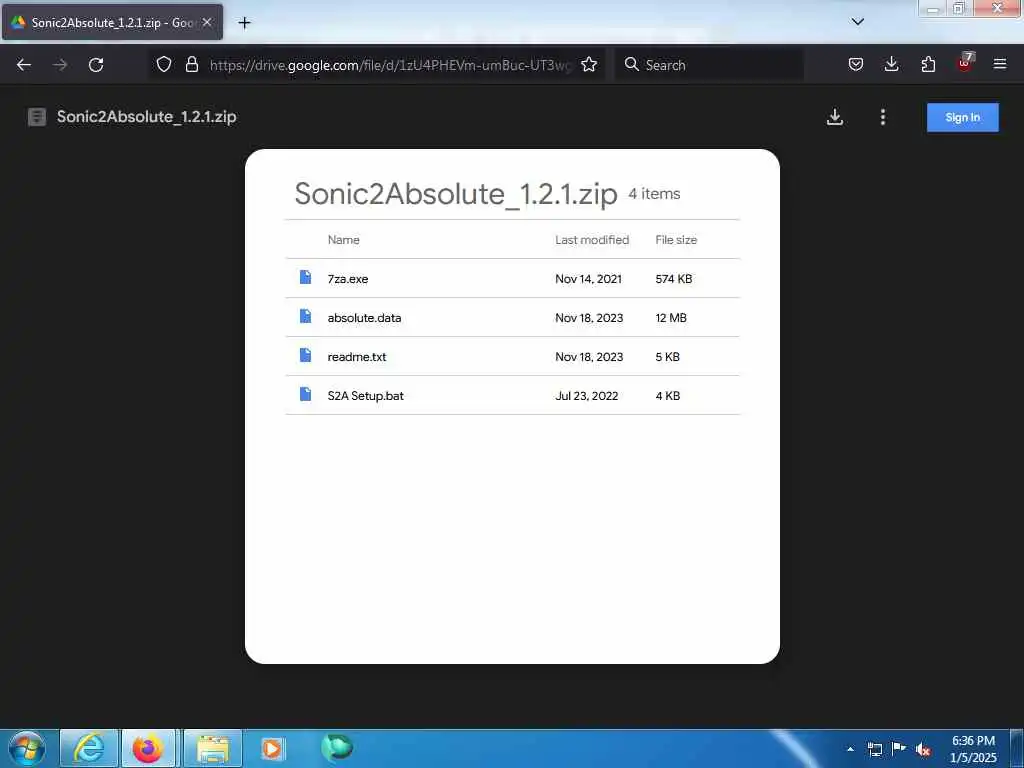Image resolution: width=1024 pixels, height=768 pixels.
Task: Open a new browser tab
Action: 244,23
